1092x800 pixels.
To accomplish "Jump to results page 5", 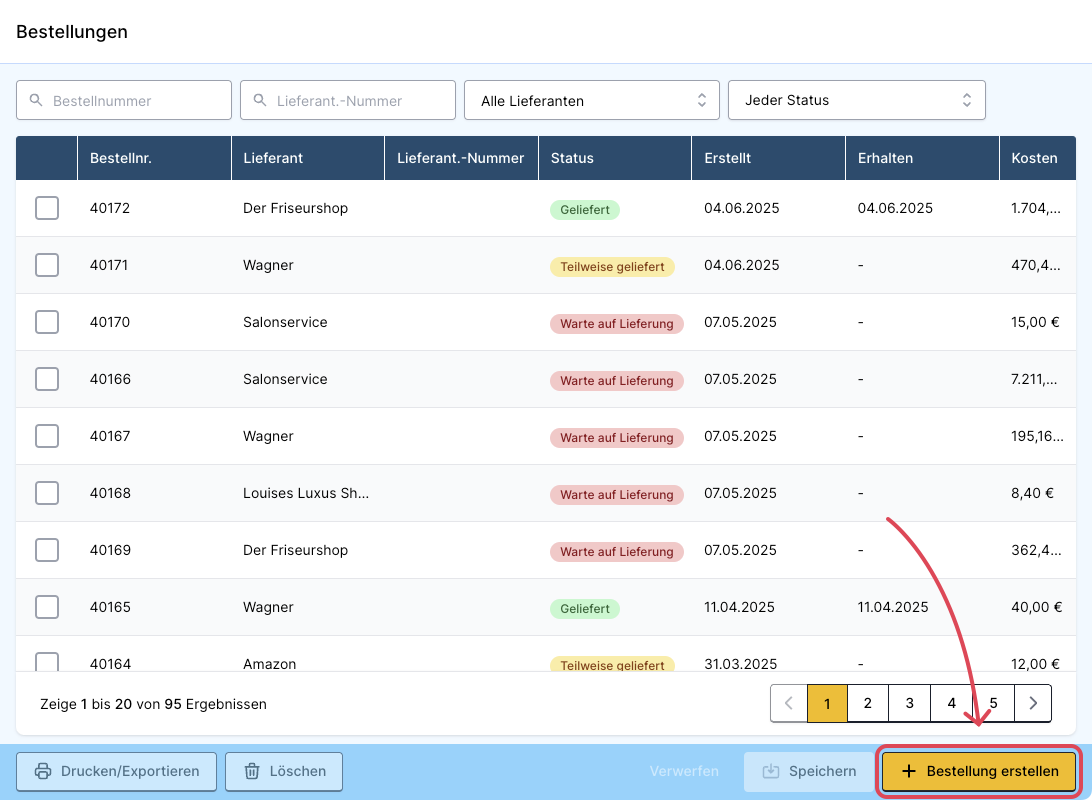I will pos(994,703).
